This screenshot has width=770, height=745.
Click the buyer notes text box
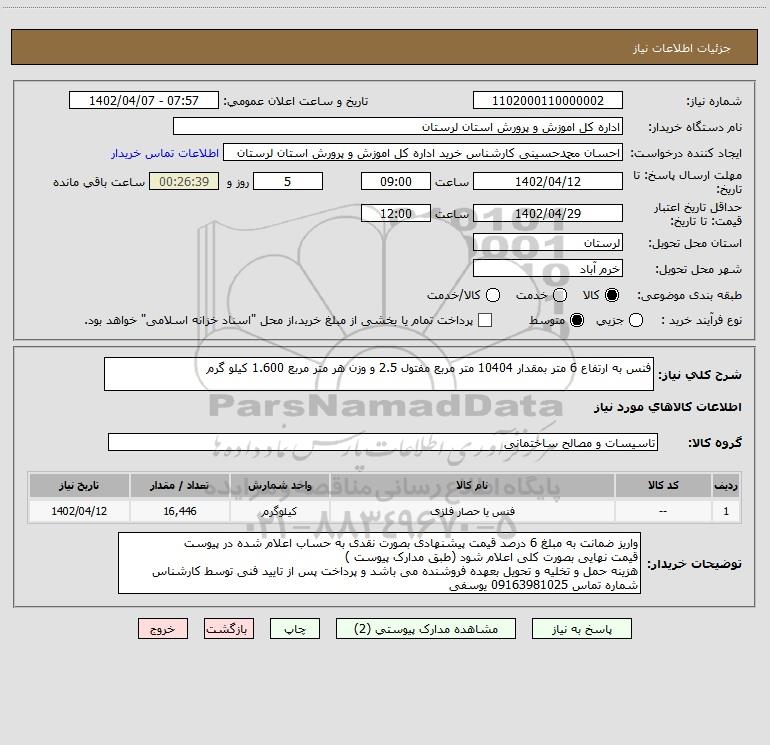pos(379,563)
